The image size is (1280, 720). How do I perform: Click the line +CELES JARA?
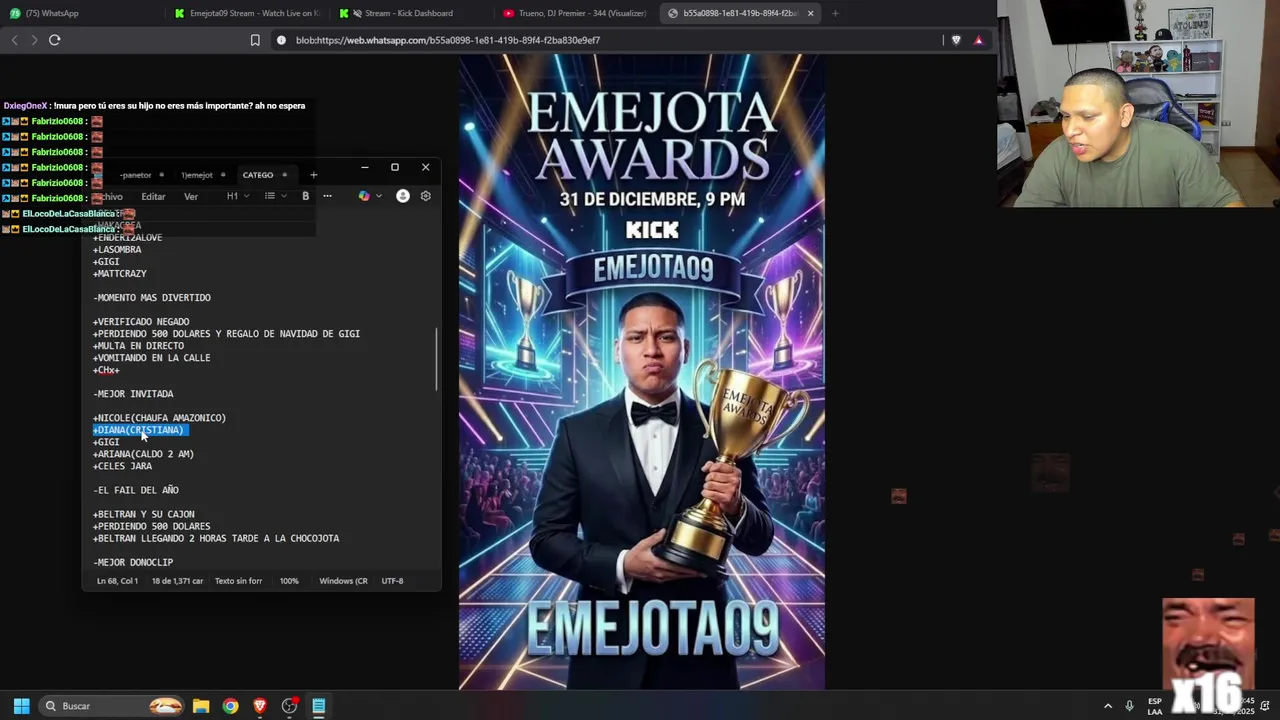(123, 466)
